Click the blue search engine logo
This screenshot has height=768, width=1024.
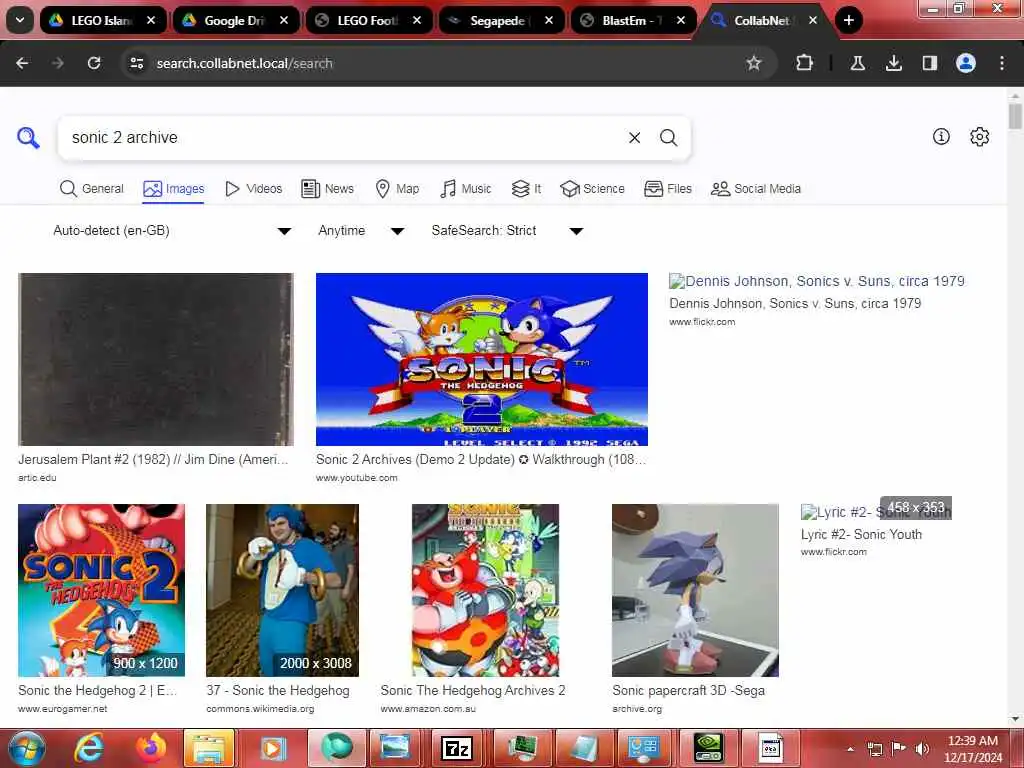pos(28,138)
